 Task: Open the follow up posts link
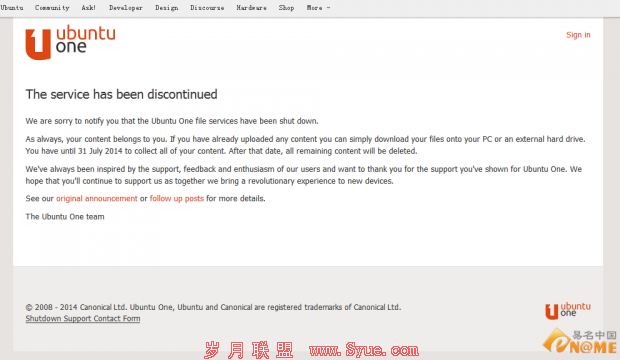[x=177, y=198]
